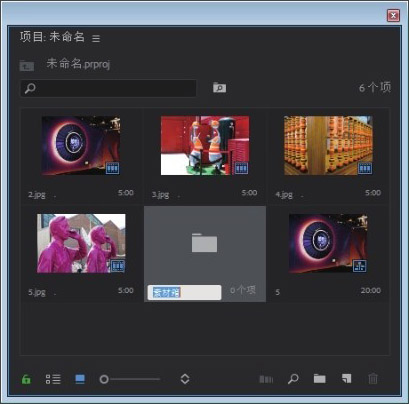This screenshot has height=404, width=409.
Task: Click the New Item icon
Action: tap(347, 379)
